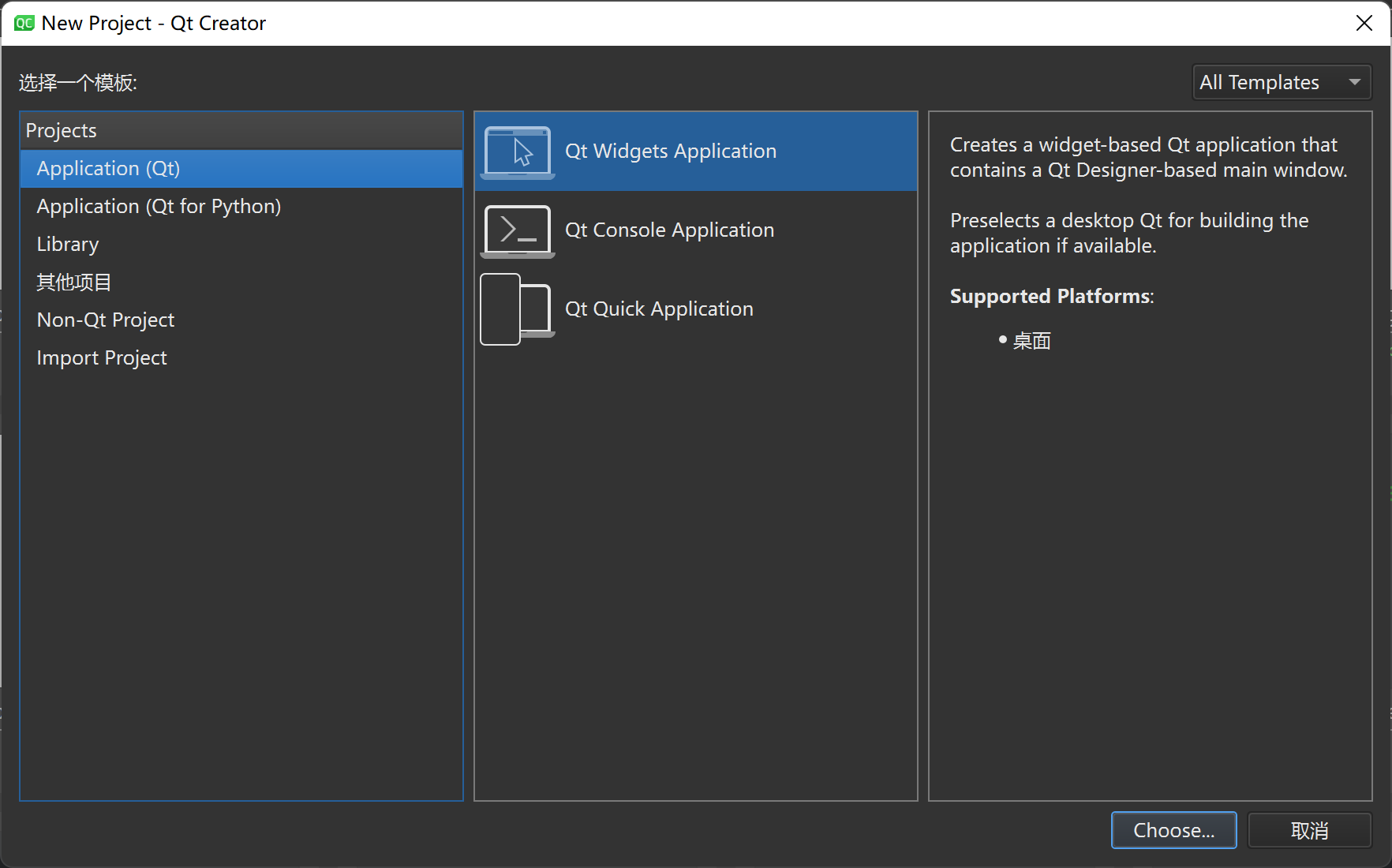Click the 取消 cancel button
The height and width of the screenshot is (868, 1392).
tap(1309, 830)
